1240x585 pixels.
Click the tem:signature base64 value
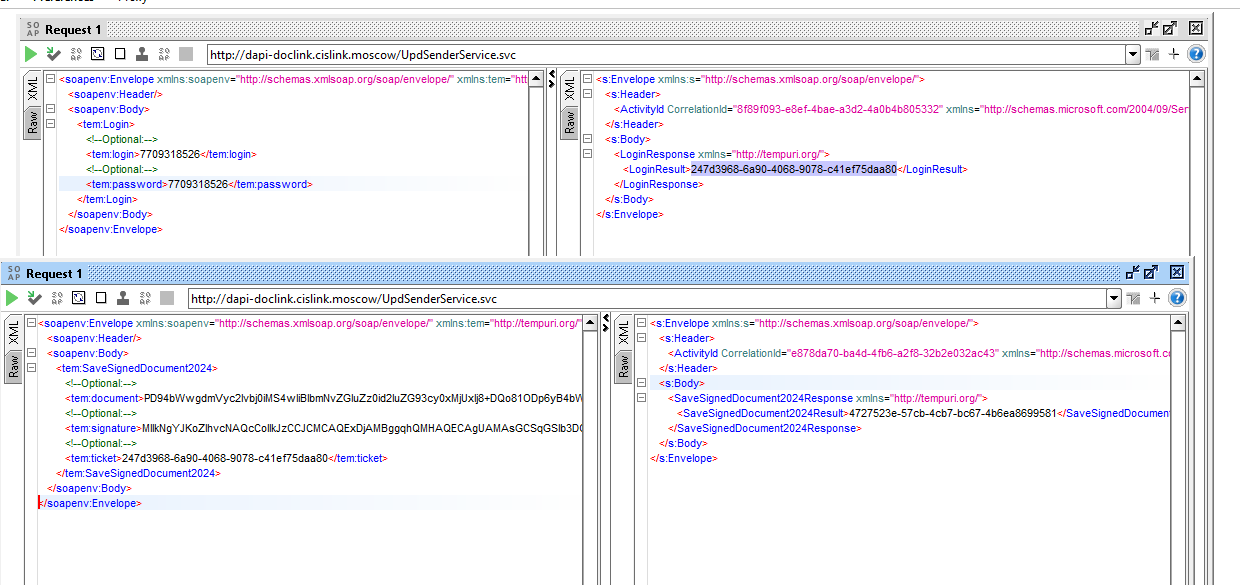pyautogui.click(x=363, y=428)
